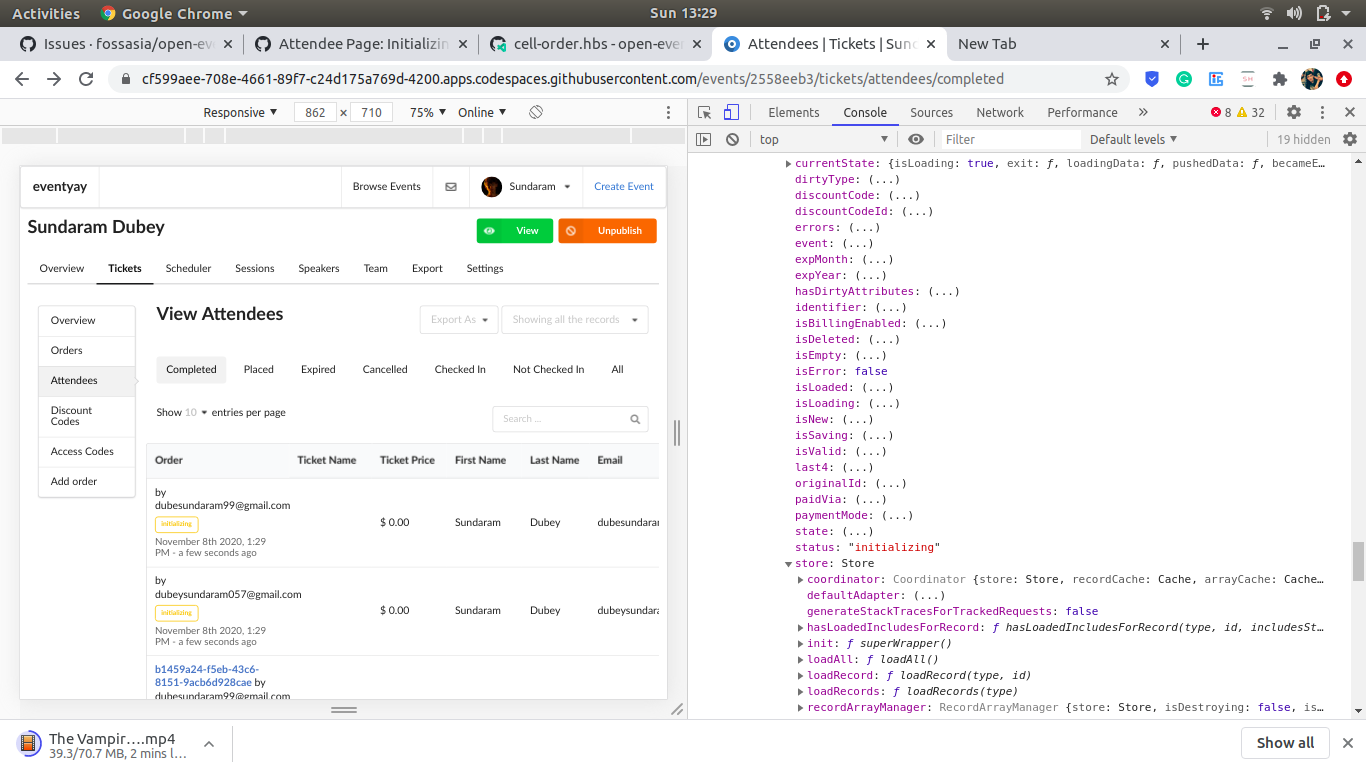1366x768 pixels.
Task: Click the error count badge showing 8
Action: click(x=1221, y=112)
